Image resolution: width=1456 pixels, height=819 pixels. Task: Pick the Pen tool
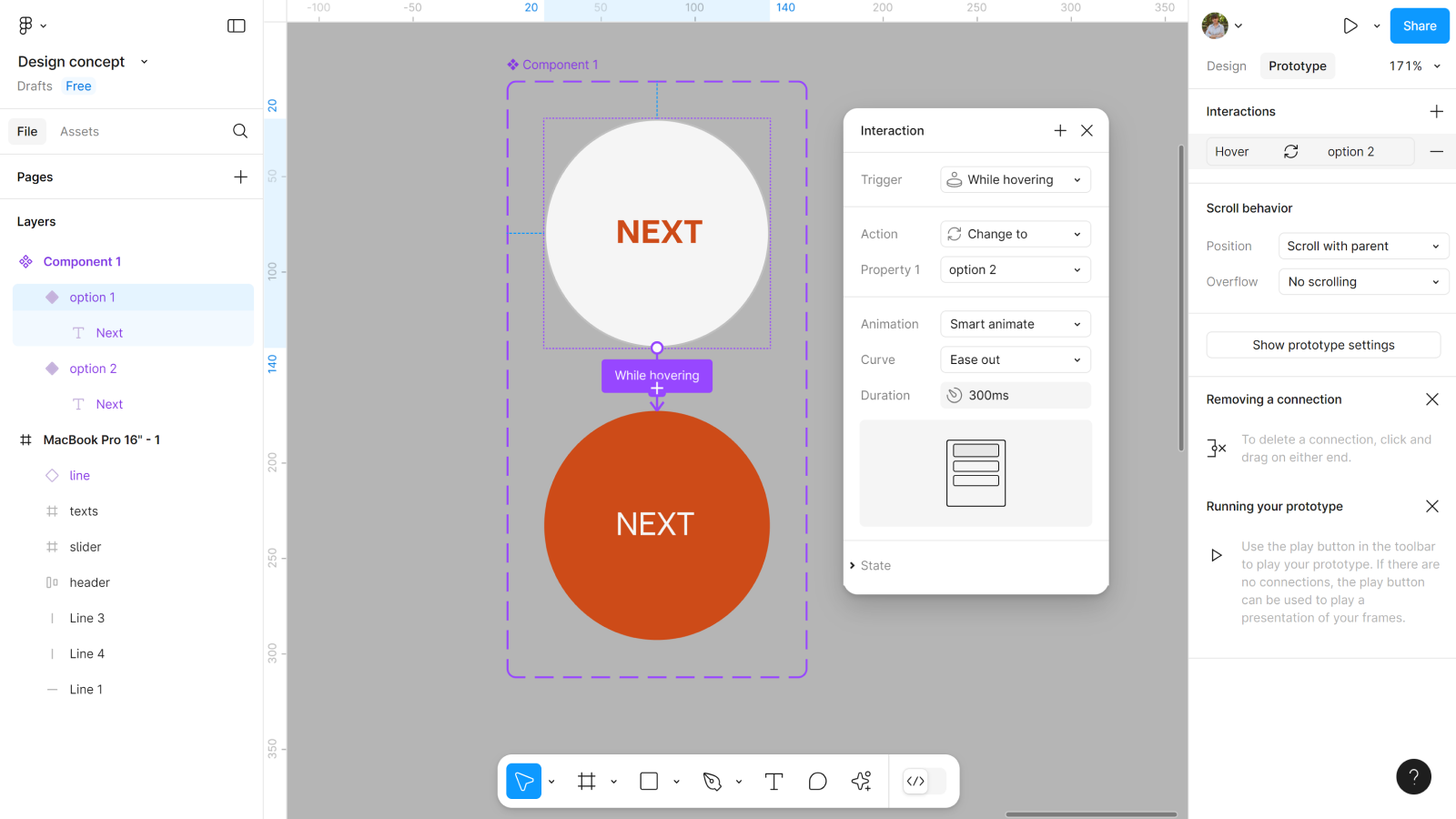[712, 781]
